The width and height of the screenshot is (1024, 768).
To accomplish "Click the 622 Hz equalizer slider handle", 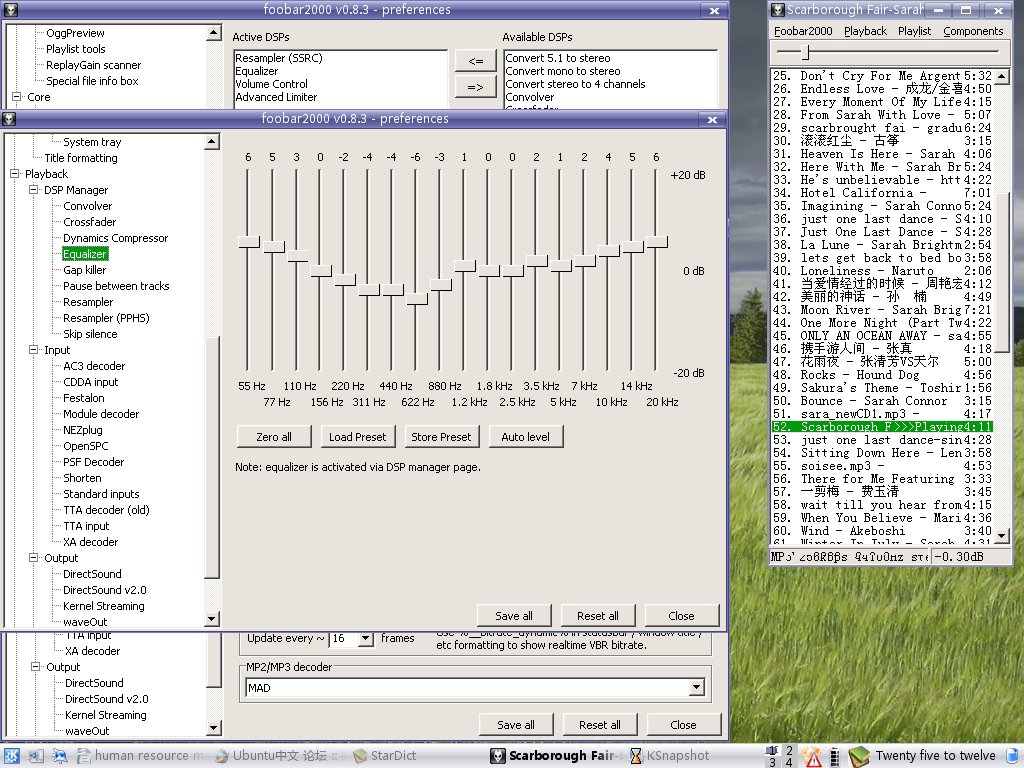I will pyautogui.click(x=417, y=299).
